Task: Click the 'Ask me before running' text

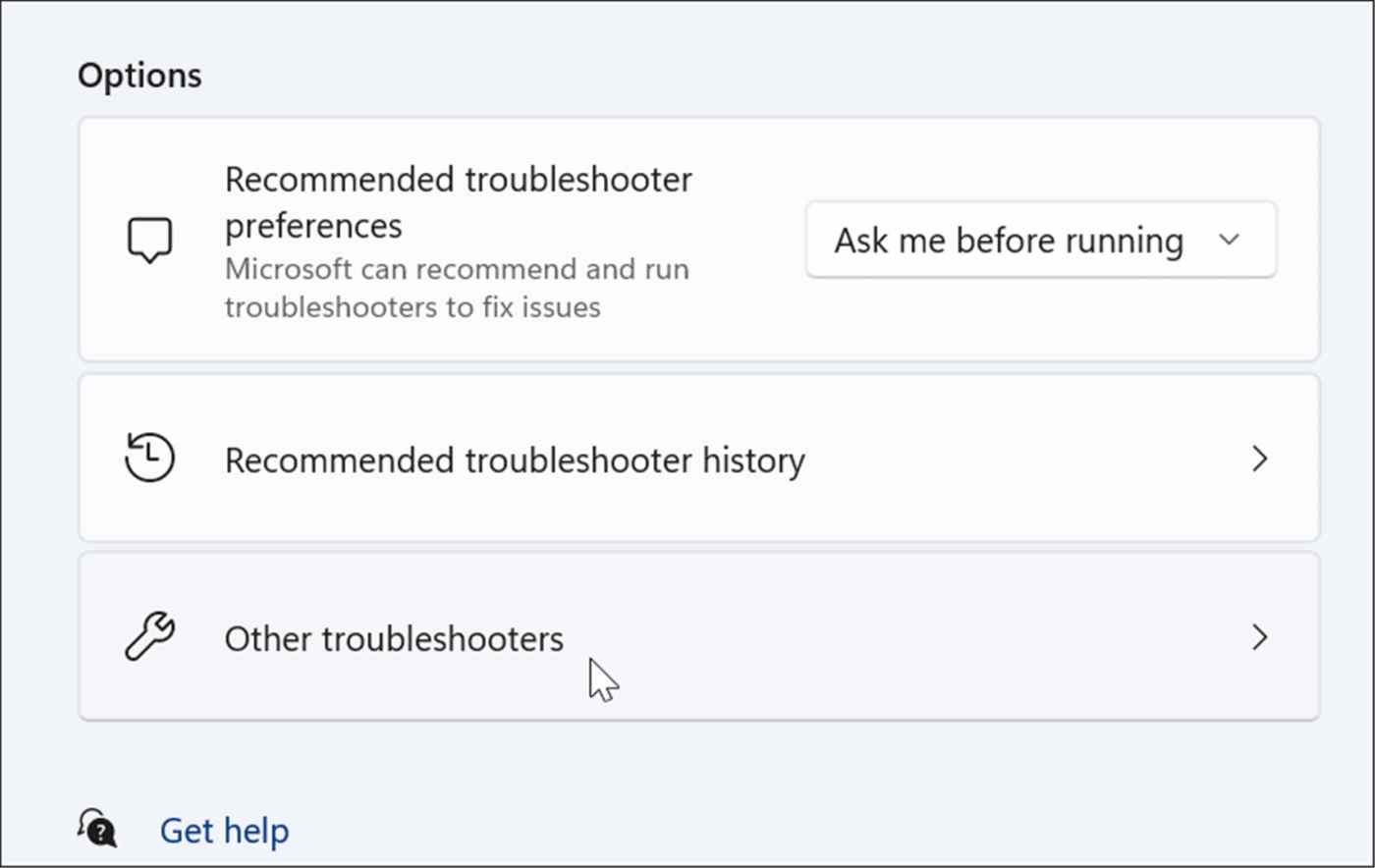Action: tap(1009, 241)
